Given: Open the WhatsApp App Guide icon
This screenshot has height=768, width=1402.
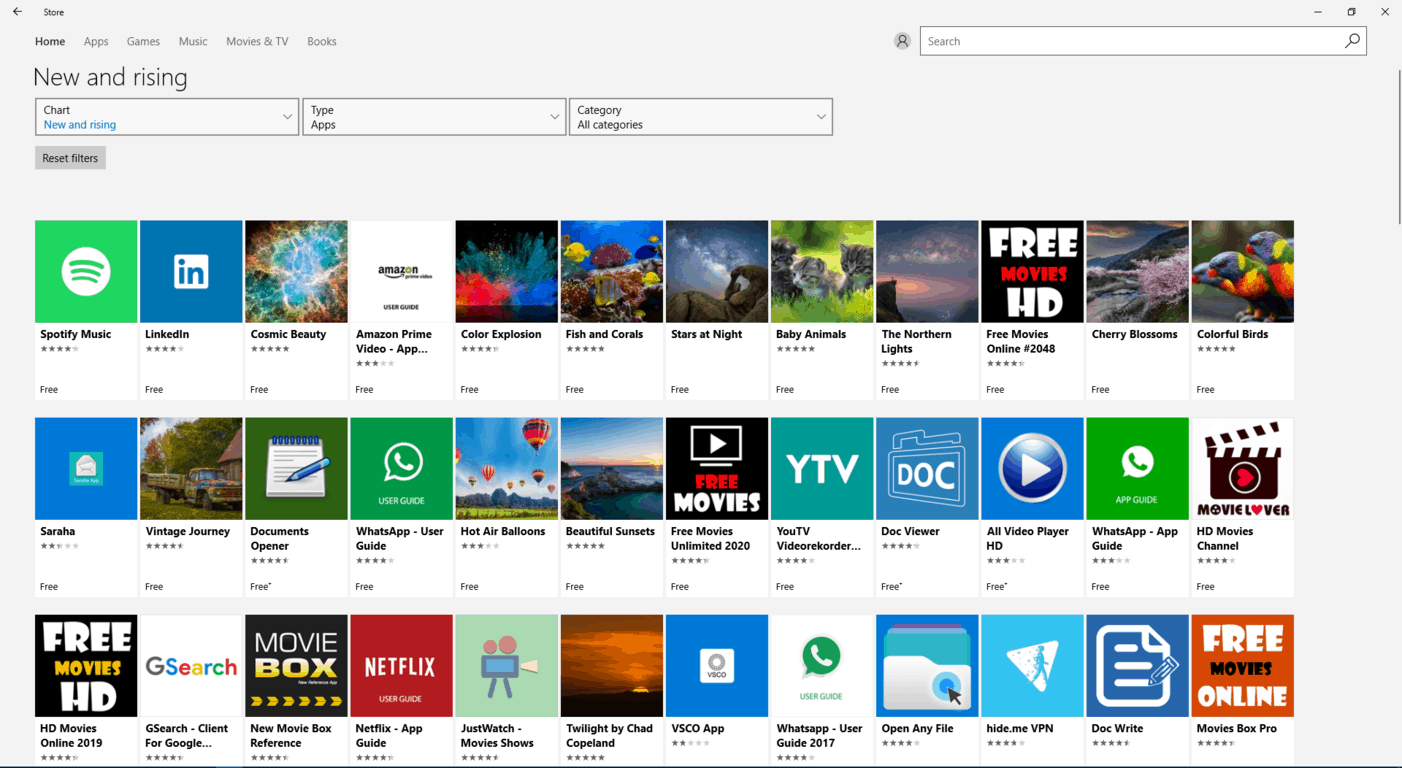Looking at the screenshot, I should [x=1137, y=469].
